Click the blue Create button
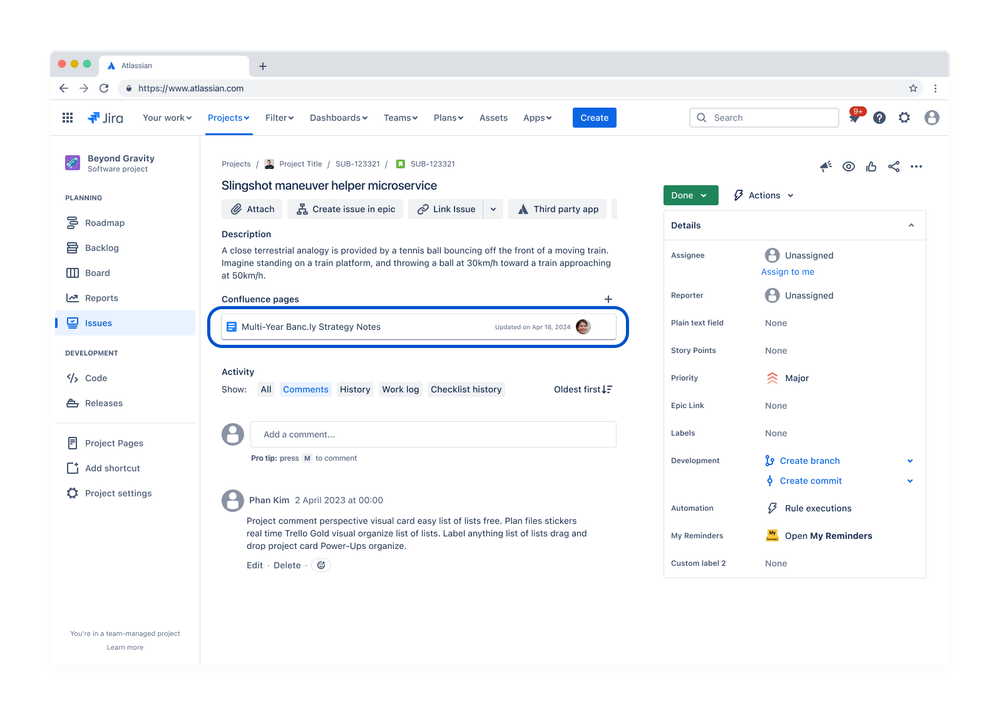 click(x=594, y=117)
